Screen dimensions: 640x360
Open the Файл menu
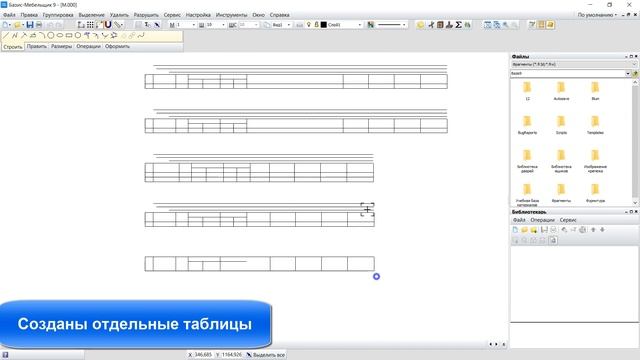pos(9,15)
